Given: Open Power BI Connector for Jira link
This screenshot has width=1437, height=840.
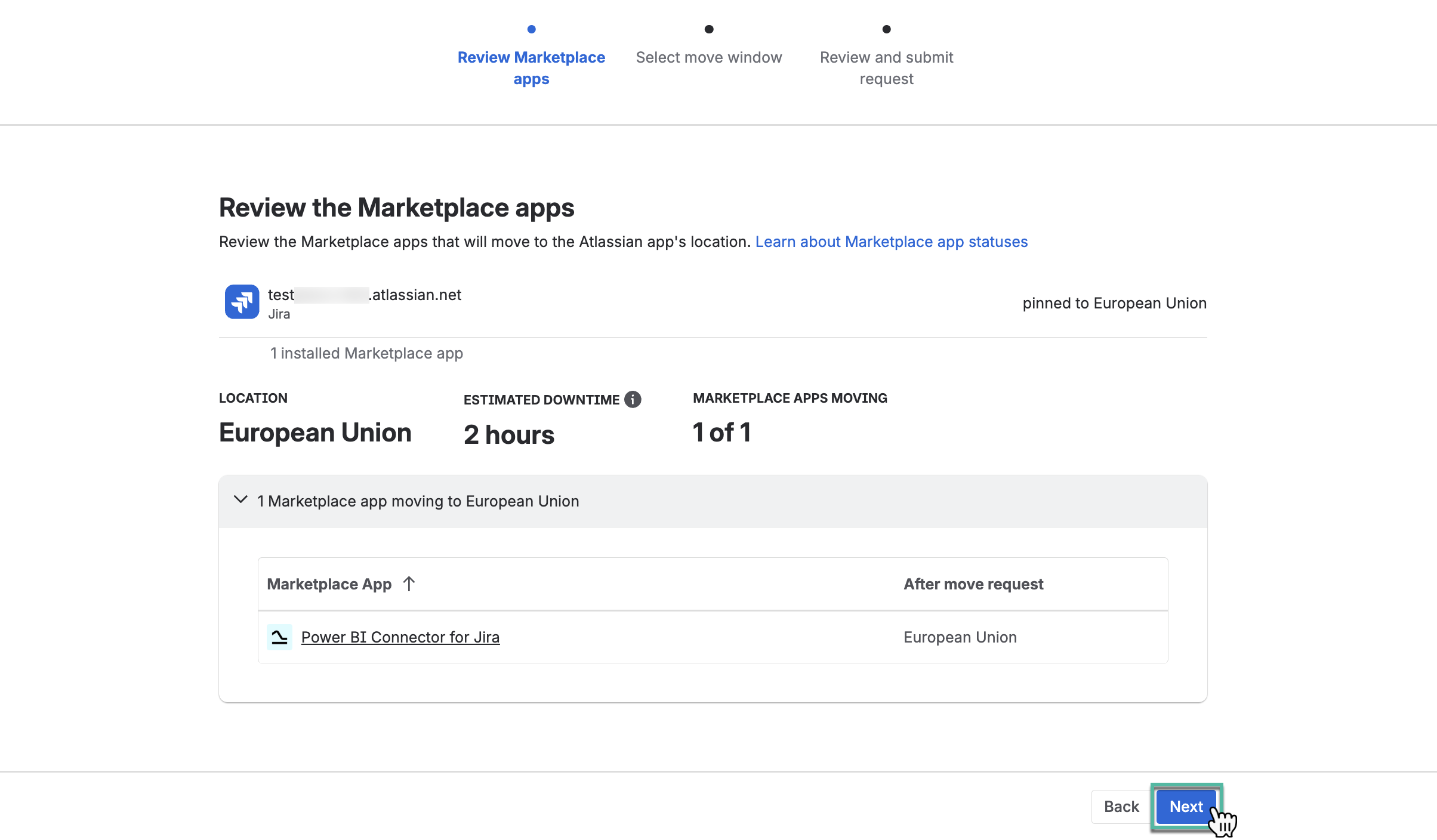Looking at the screenshot, I should coord(400,637).
